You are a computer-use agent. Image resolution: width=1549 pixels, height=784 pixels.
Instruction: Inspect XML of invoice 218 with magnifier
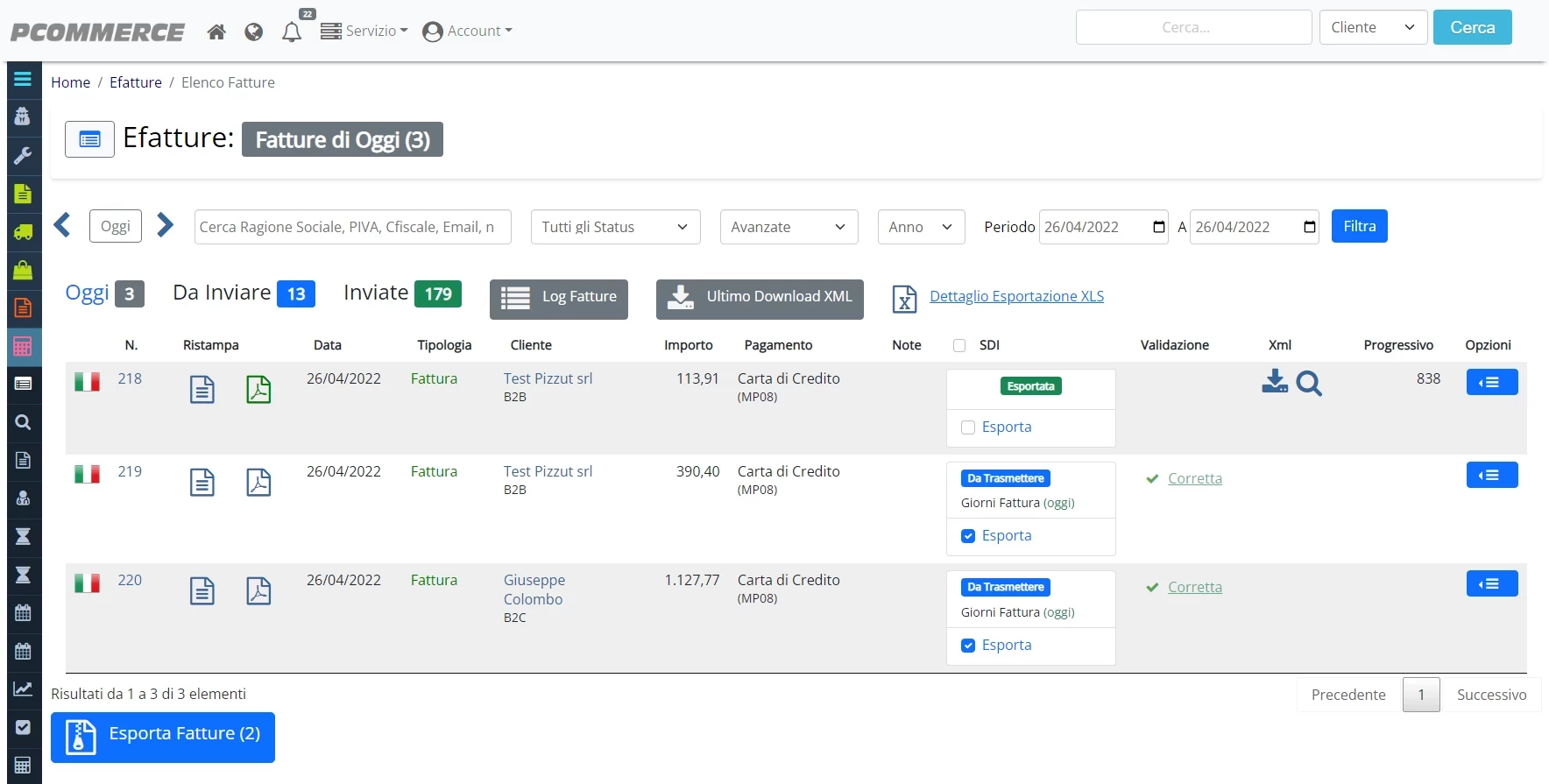pos(1309,383)
